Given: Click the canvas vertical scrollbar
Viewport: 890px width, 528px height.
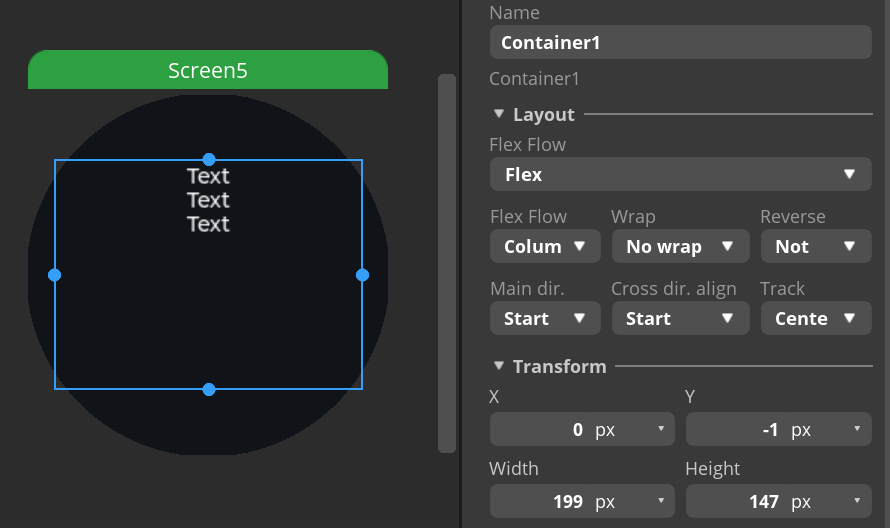Looking at the screenshot, I should [447, 263].
